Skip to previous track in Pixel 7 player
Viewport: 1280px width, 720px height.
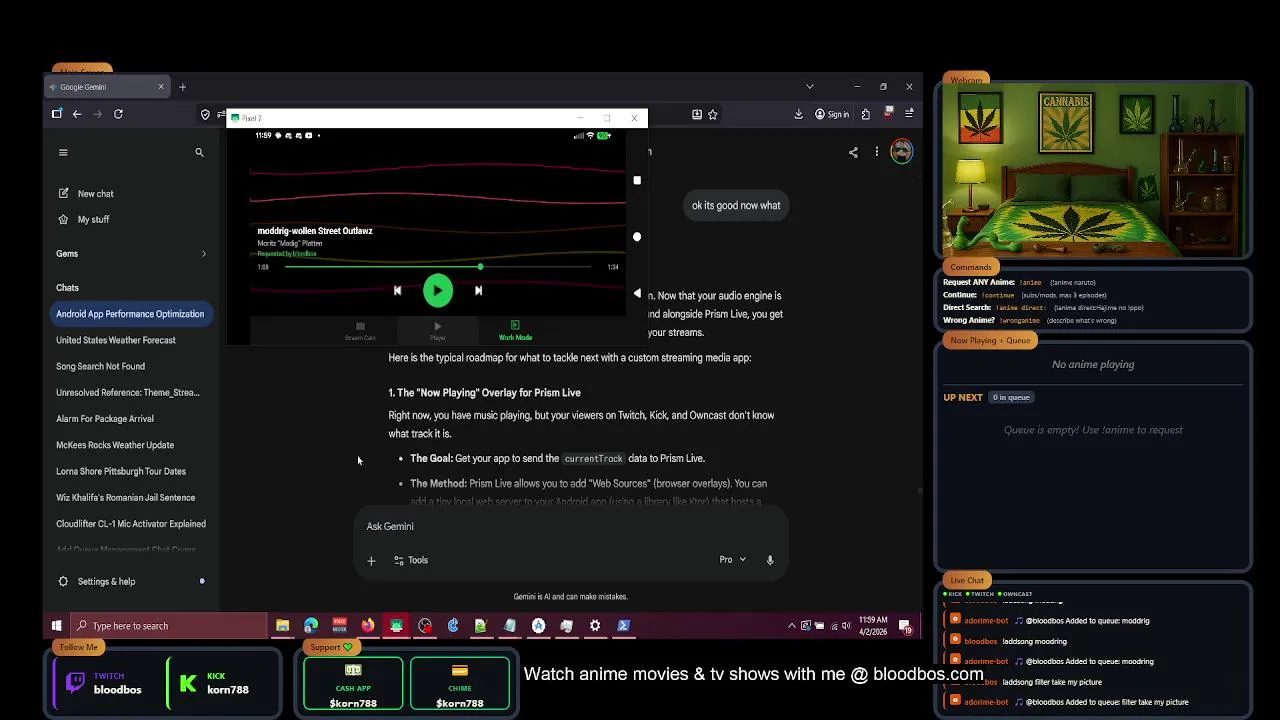397,291
